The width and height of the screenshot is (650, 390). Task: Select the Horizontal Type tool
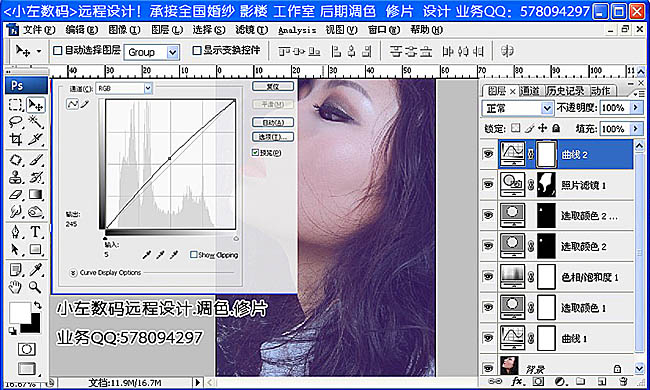(x=36, y=232)
